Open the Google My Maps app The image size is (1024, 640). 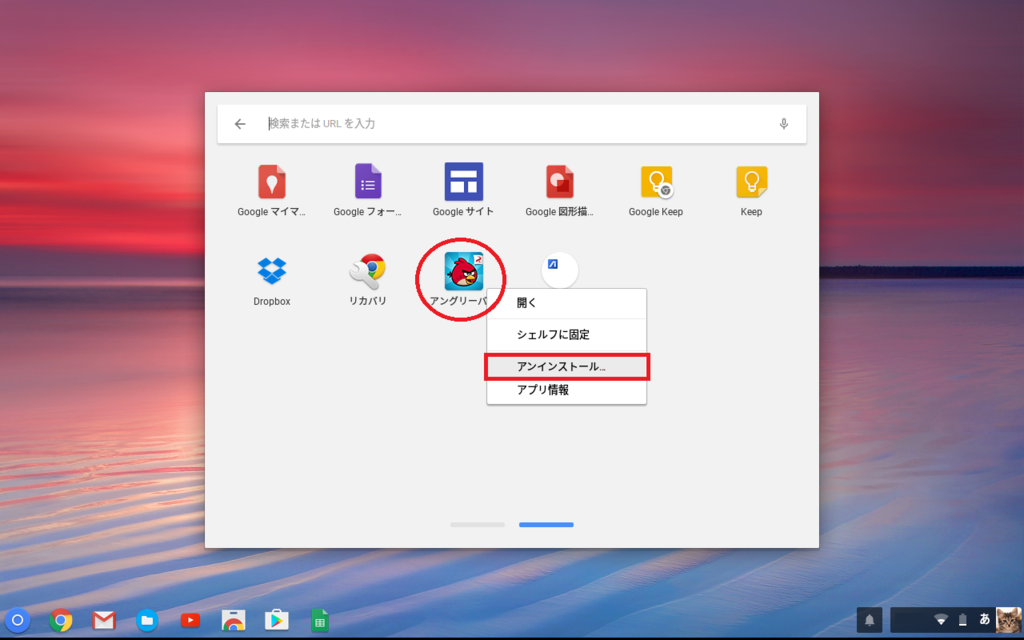(272, 182)
